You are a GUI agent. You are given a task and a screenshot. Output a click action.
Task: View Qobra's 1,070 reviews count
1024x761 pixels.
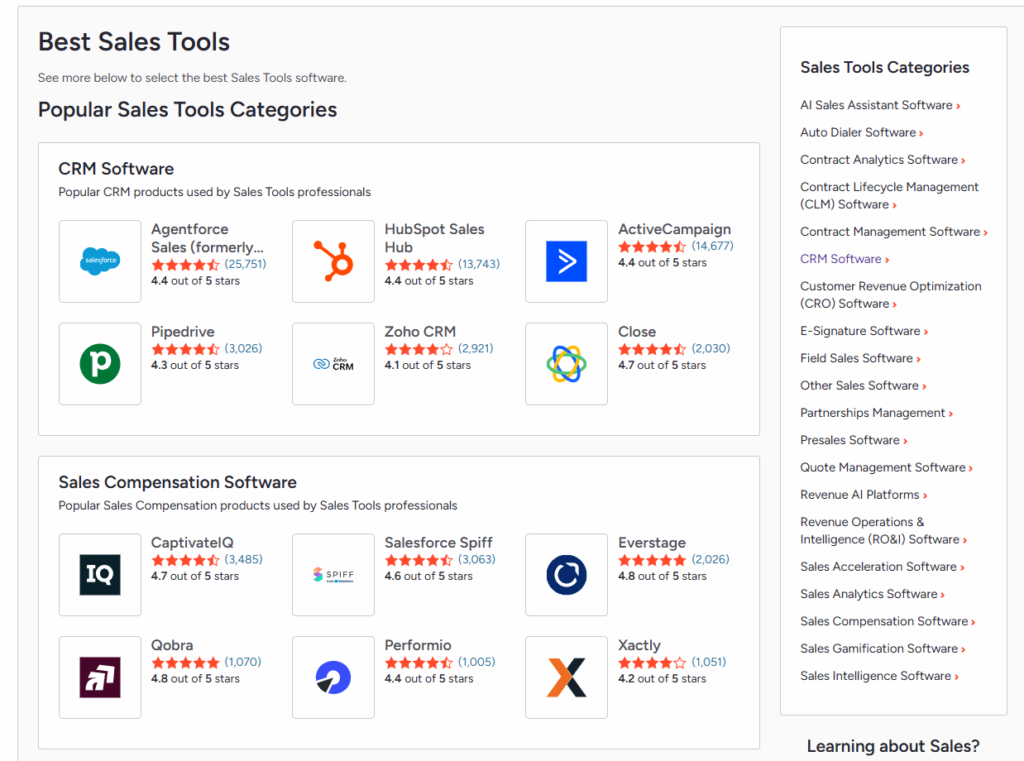[243, 662]
